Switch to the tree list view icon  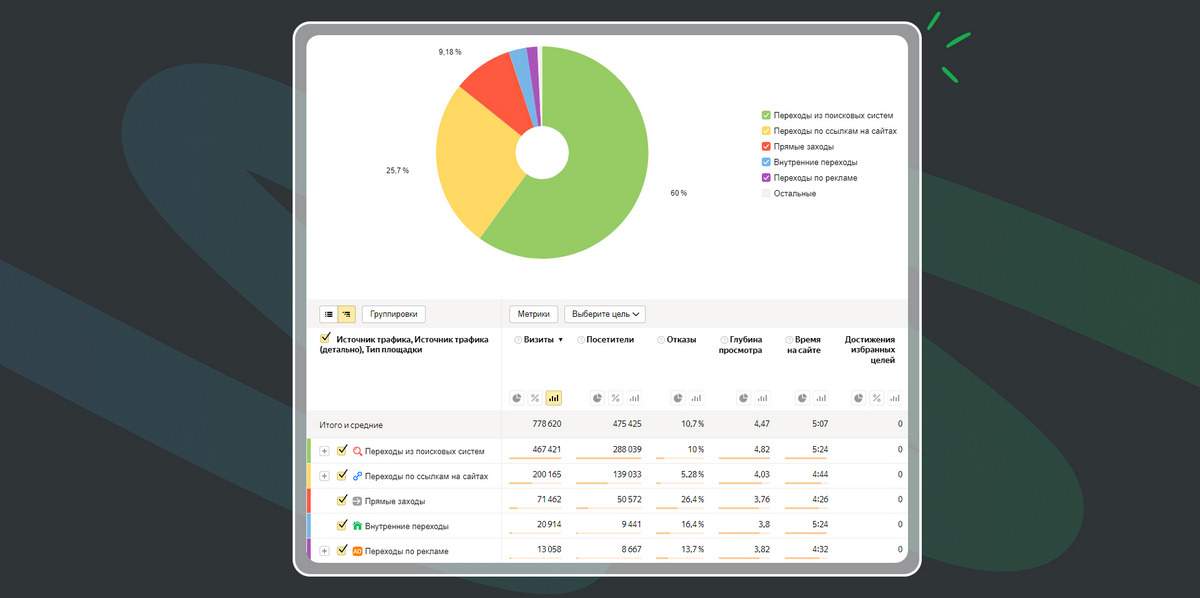346,314
